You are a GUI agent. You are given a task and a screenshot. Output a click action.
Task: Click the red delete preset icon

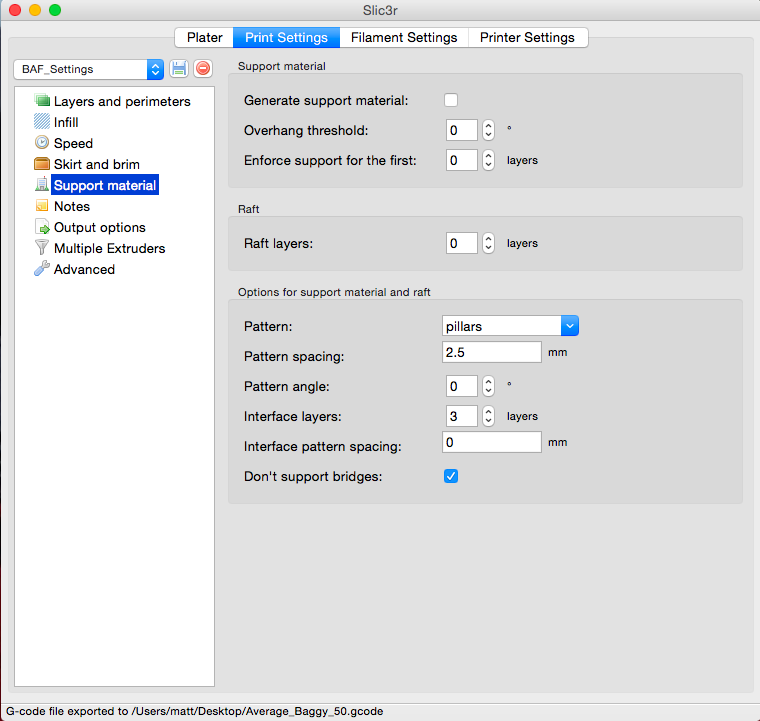point(203,69)
